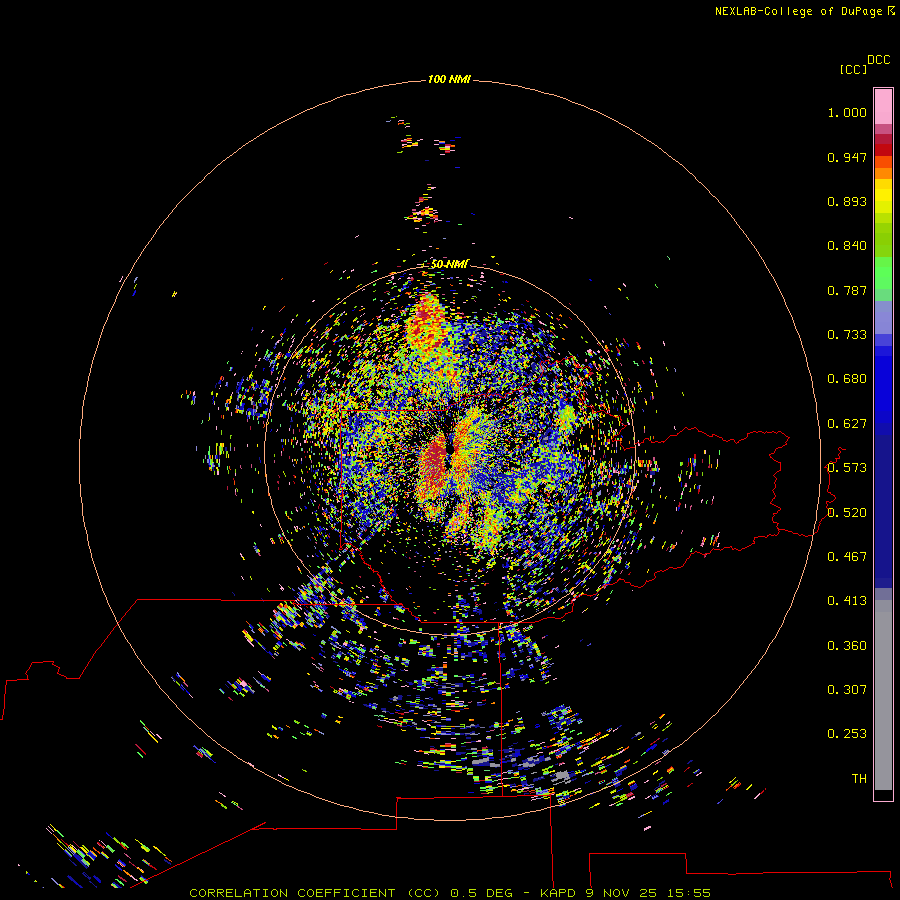
Task: Click the [CC] label above the color bar
Action: coord(854,69)
